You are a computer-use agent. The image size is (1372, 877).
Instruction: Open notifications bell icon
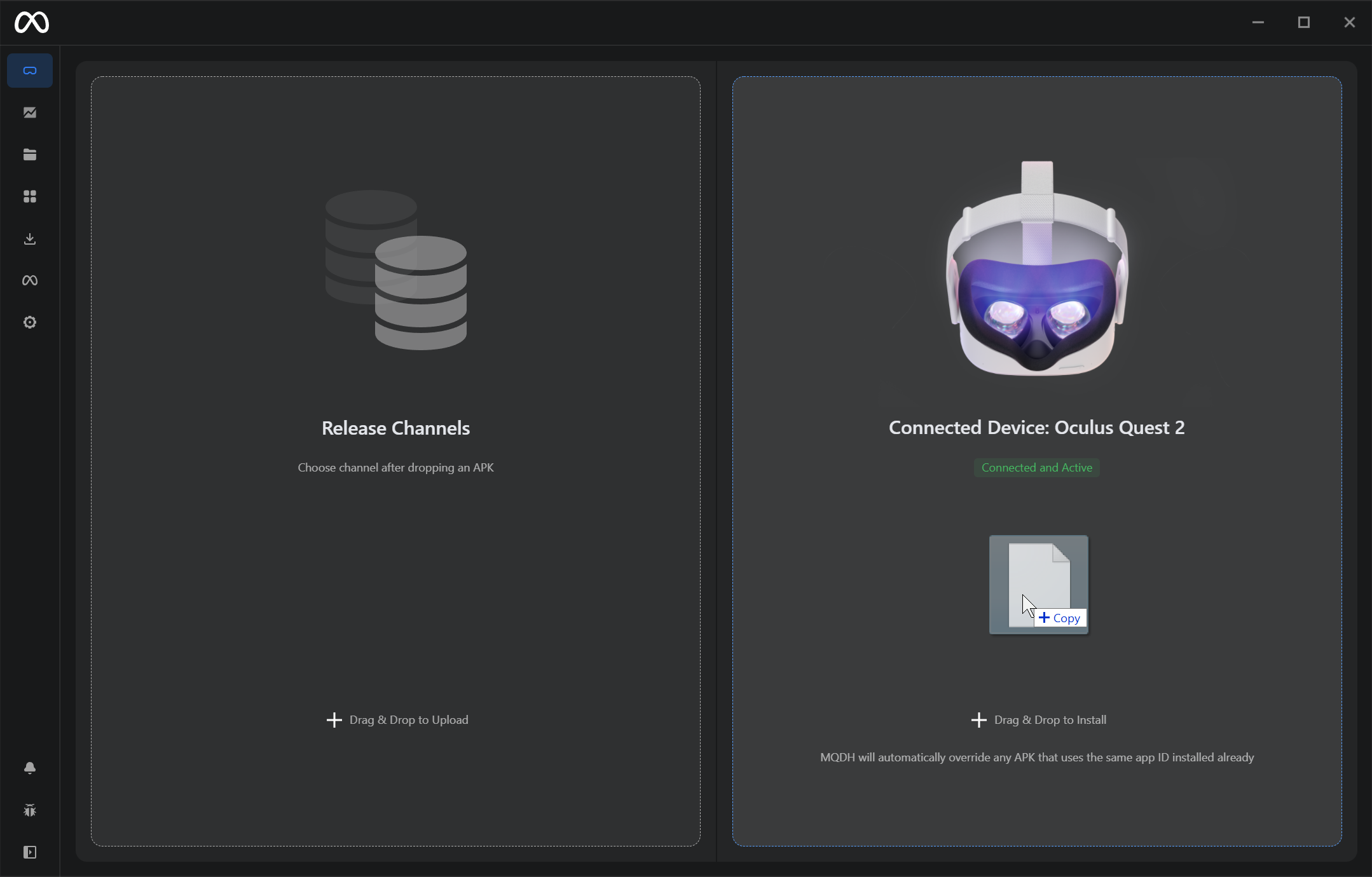30,768
